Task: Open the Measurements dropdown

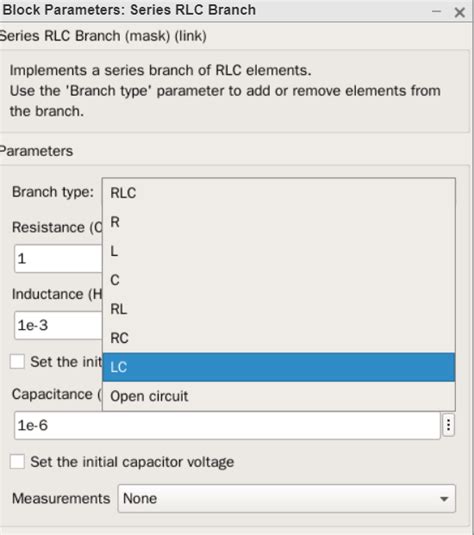Action: point(286,498)
